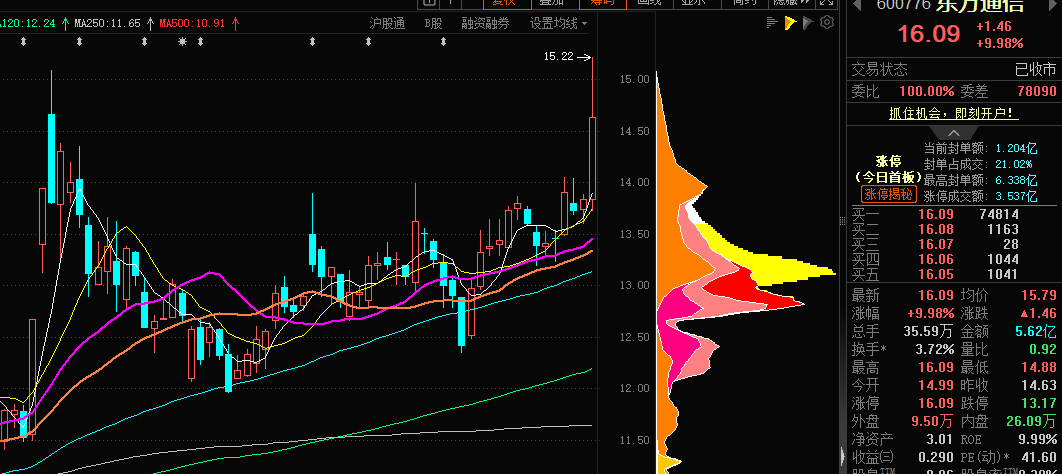This screenshot has width=1062, height=474.
Task: Select the gray flame chip view icon
Action: [x=807, y=23]
